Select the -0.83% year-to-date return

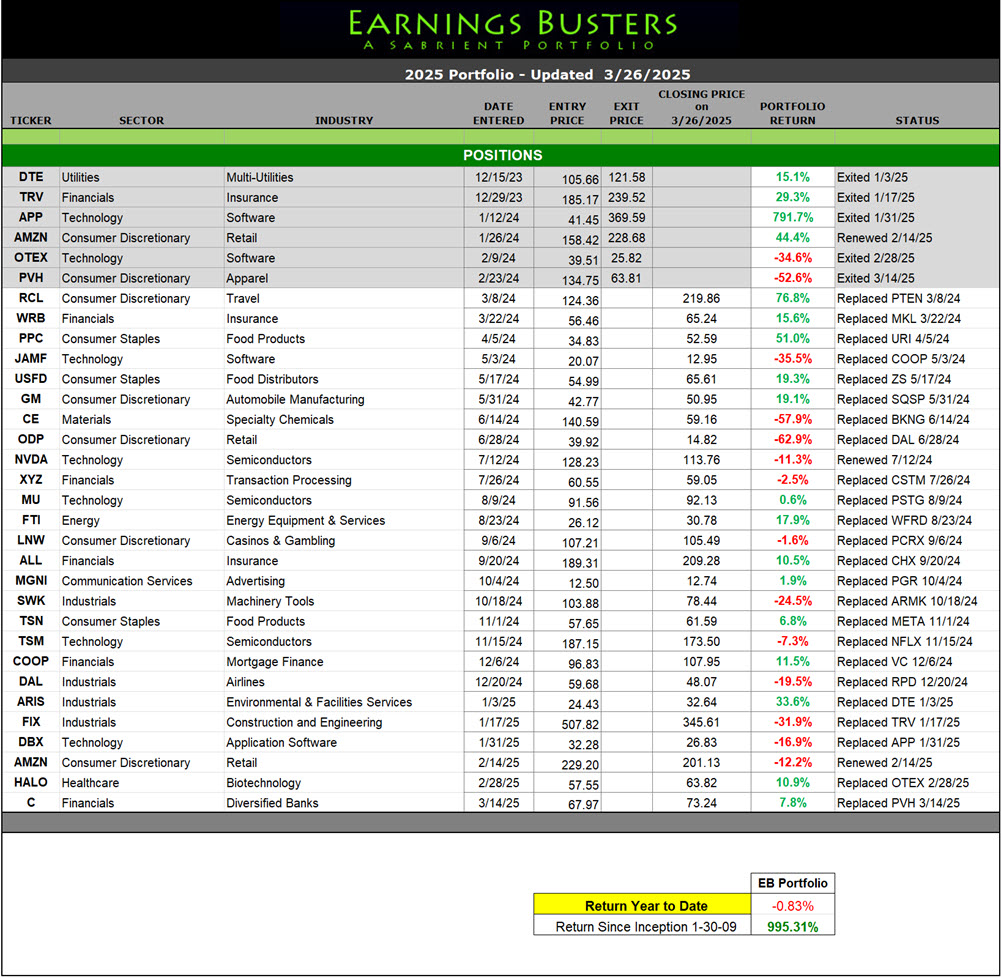[x=792, y=906]
